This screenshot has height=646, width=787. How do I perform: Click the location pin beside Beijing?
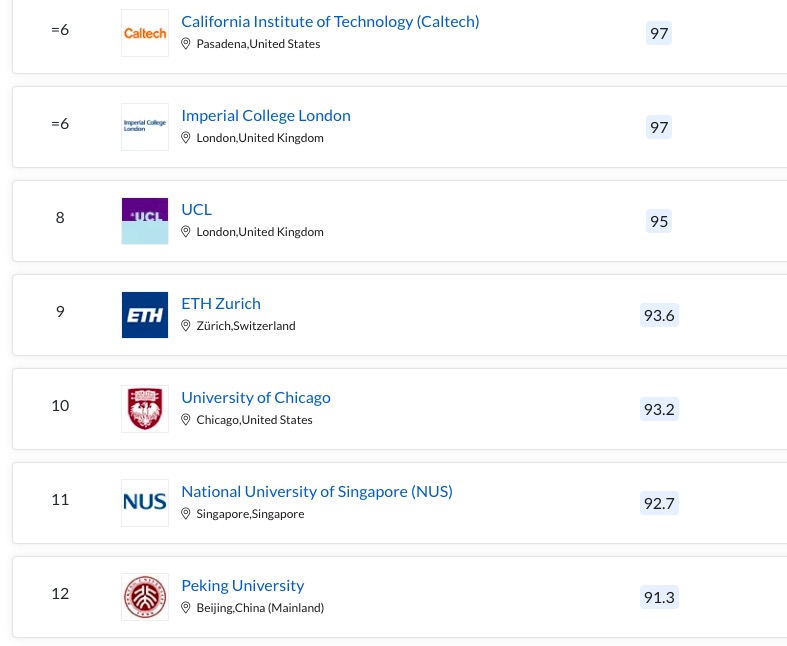tap(186, 608)
